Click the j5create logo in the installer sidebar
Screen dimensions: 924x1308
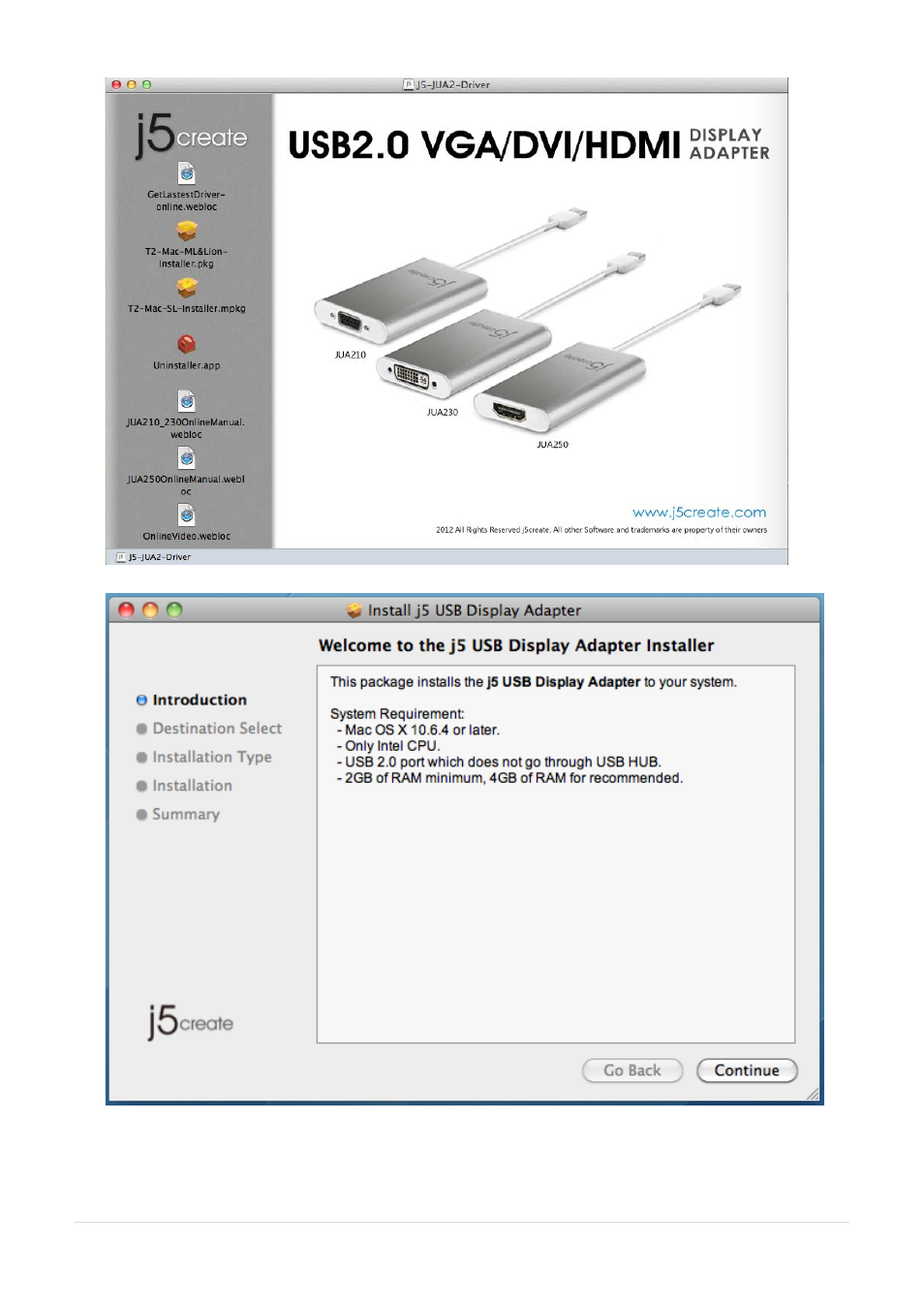[x=191, y=1021]
